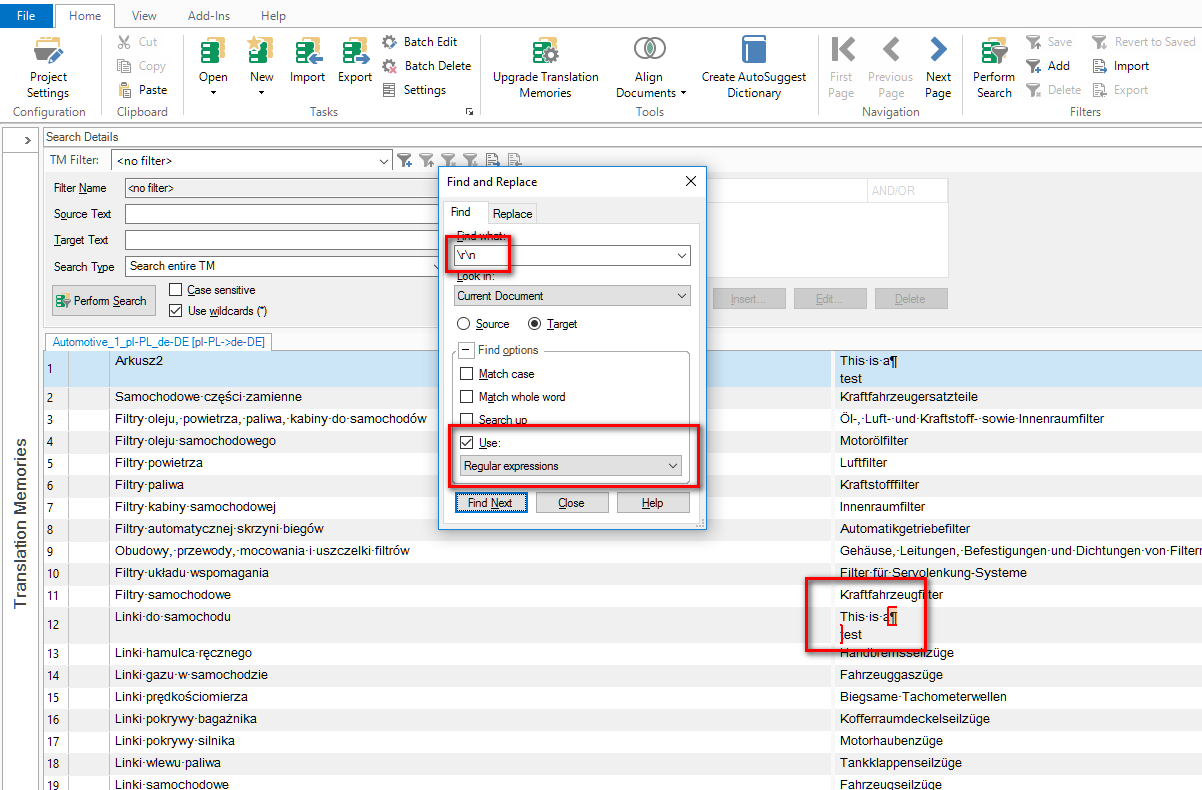Open the File ribbon tab
The height and width of the screenshot is (790, 1202).
coord(27,15)
